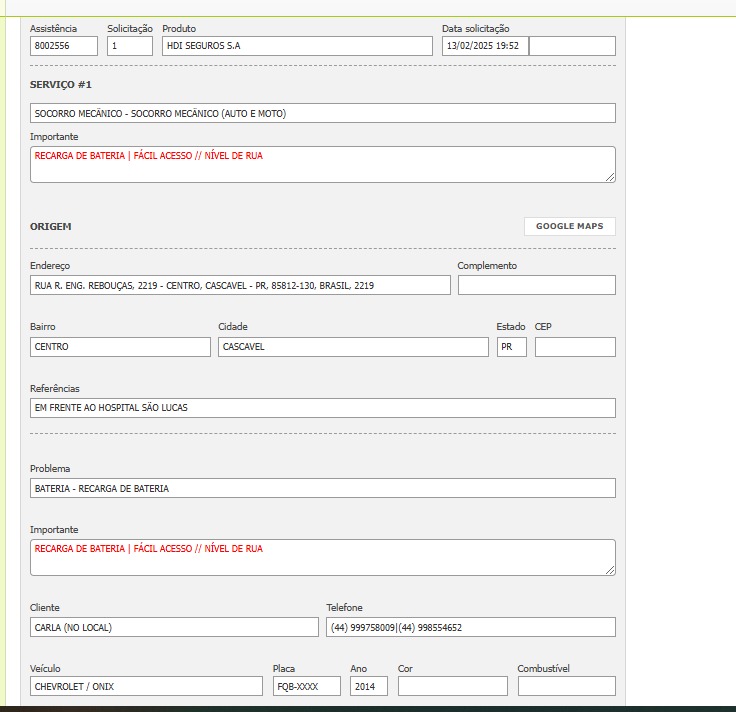Grab resize handle of Serviço #1 Importante textarea
Image resolution: width=736 pixels, height=712 pixels.
pyautogui.click(x=610, y=177)
